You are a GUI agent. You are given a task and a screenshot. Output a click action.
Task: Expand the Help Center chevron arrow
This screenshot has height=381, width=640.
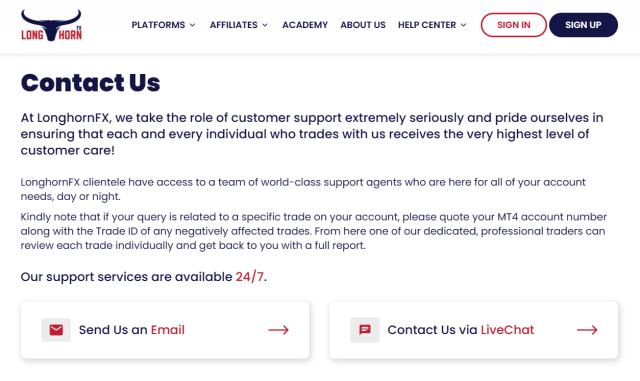click(464, 25)
